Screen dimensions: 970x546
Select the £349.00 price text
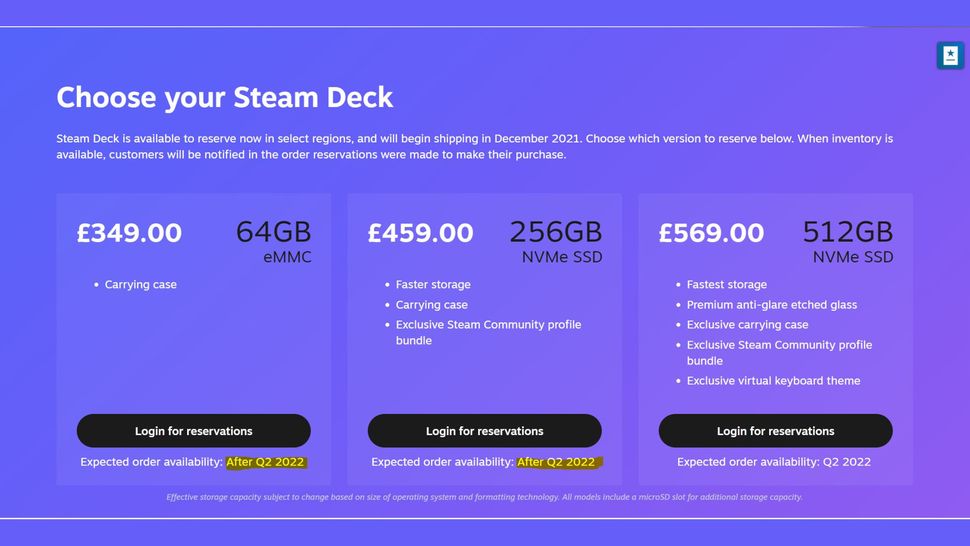pos(129,233)
